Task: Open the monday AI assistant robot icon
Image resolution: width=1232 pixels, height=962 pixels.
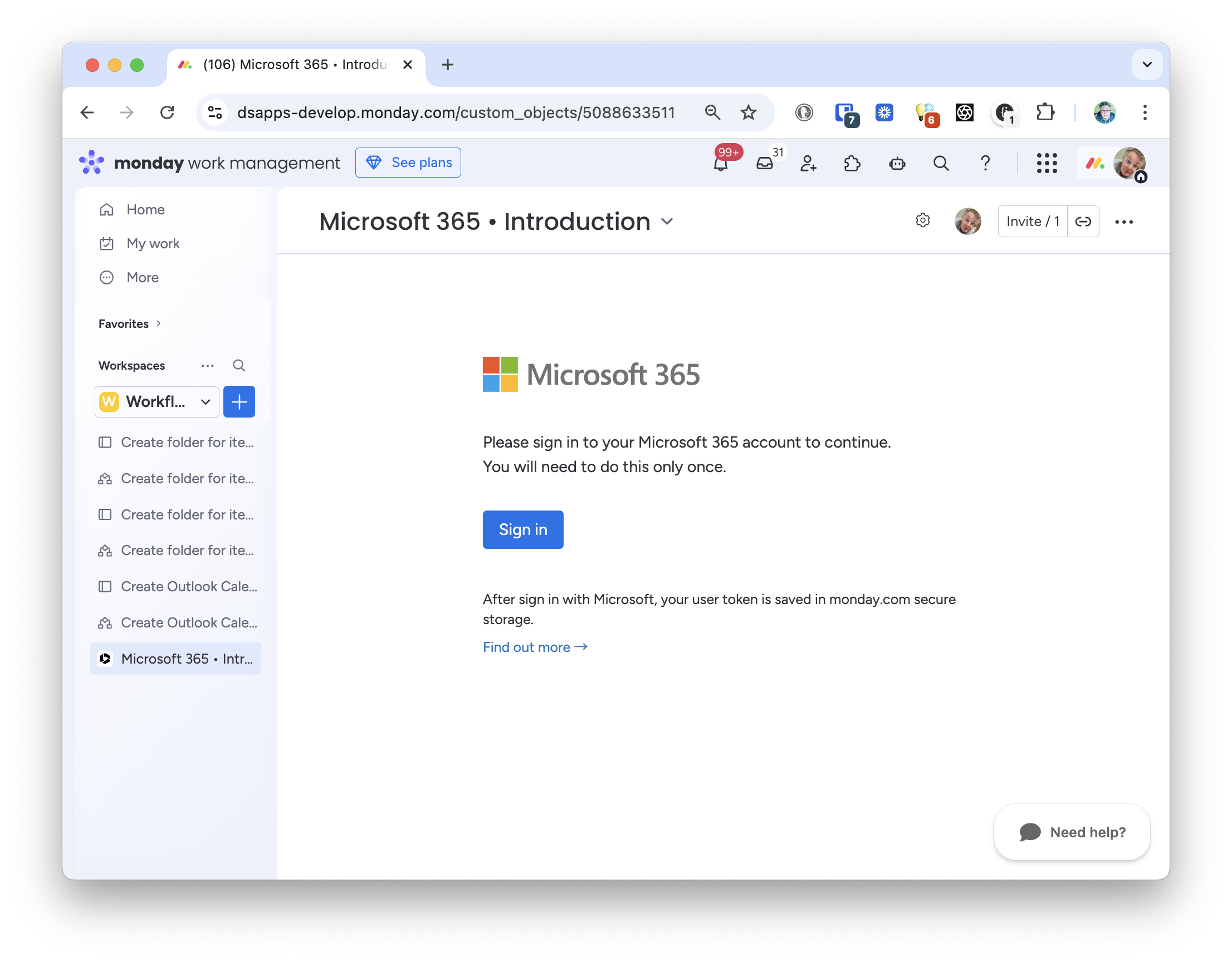Action: pyautogui.click(x=897, y=164)
